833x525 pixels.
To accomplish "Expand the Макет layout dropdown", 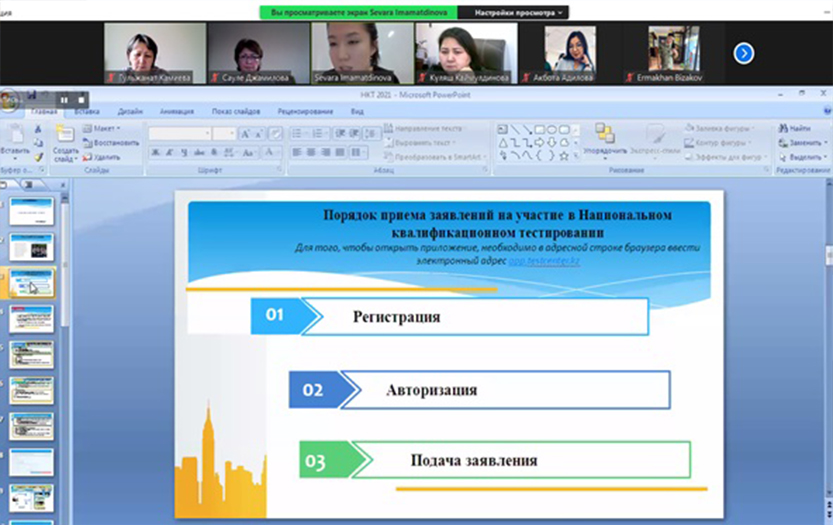I will pyautogui.click(x=103, y=128).
